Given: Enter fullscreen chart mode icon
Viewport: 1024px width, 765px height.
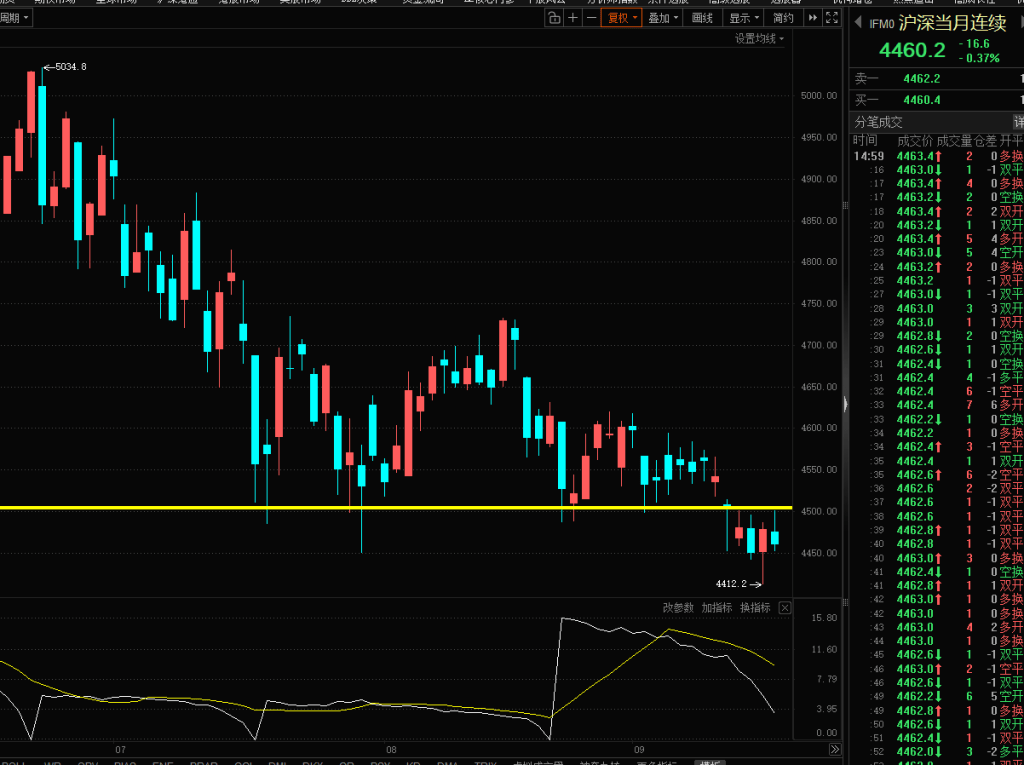Looking at the screenshot, I should click(x=832, y=18).
